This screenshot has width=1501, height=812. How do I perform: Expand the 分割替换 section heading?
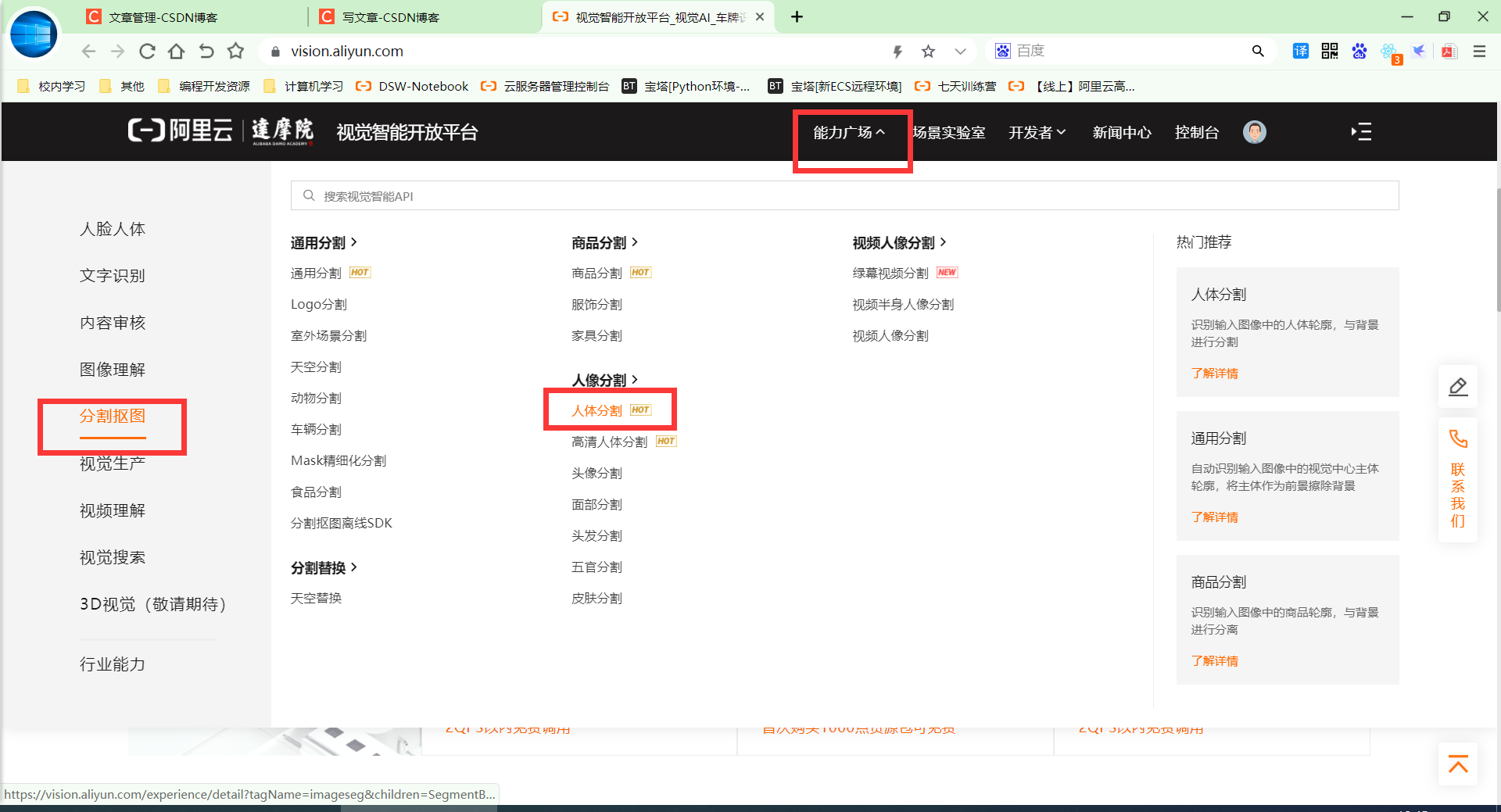(324, 568)
